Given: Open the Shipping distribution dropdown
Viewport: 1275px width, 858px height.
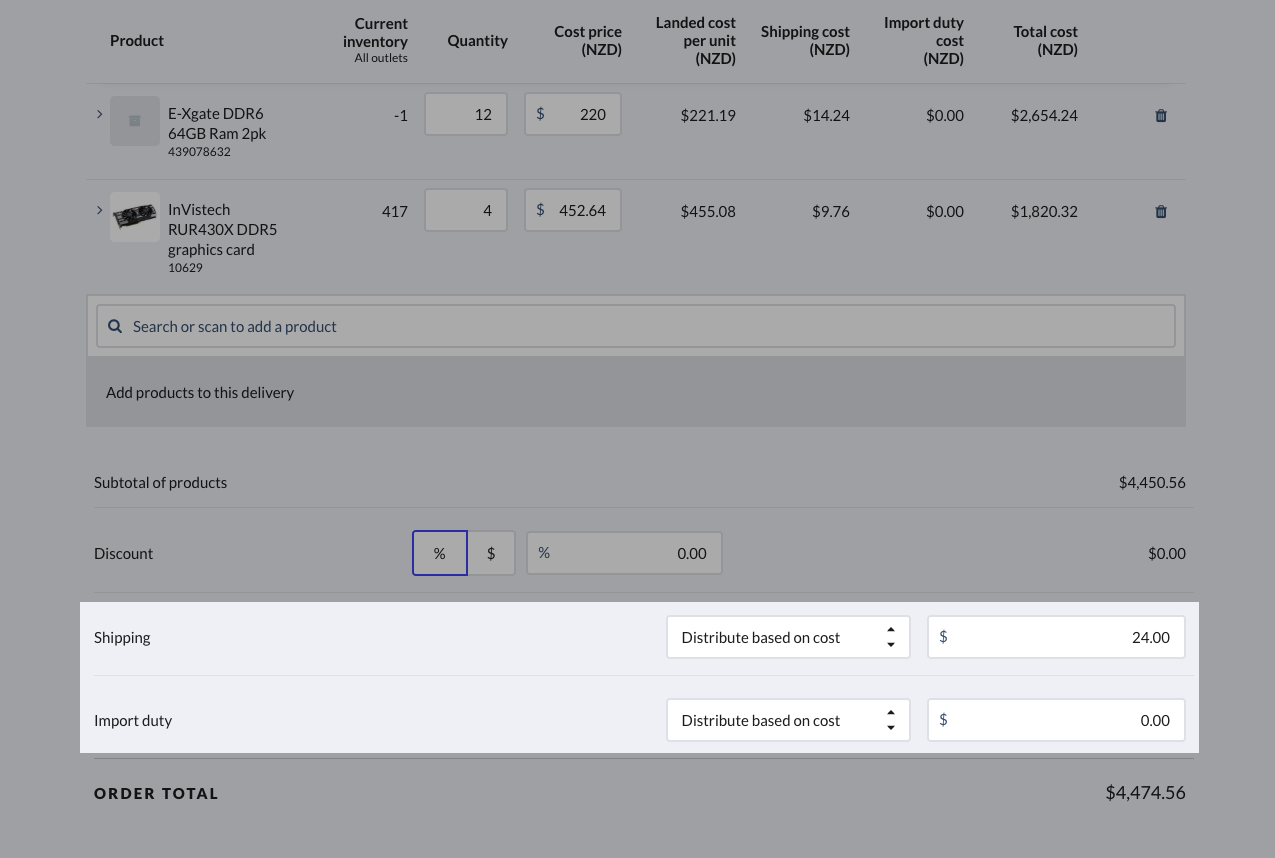Looking at the screenshot, I should click(x=788, y=637).
